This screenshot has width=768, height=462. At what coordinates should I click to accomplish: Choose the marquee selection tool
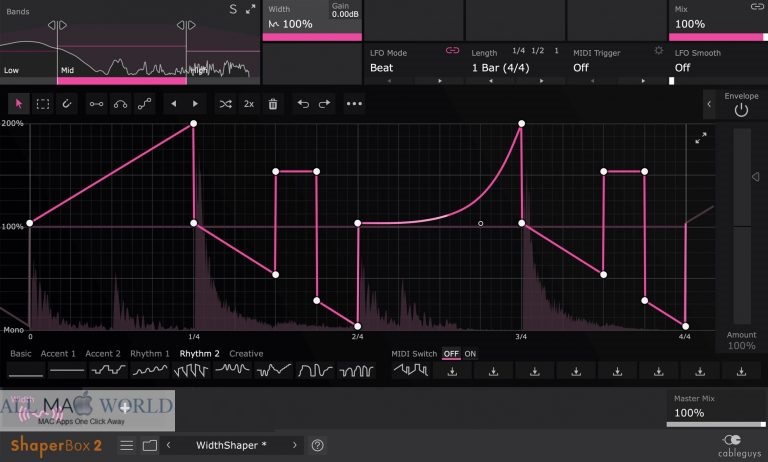pyautogui.click(x=43, y=104)
